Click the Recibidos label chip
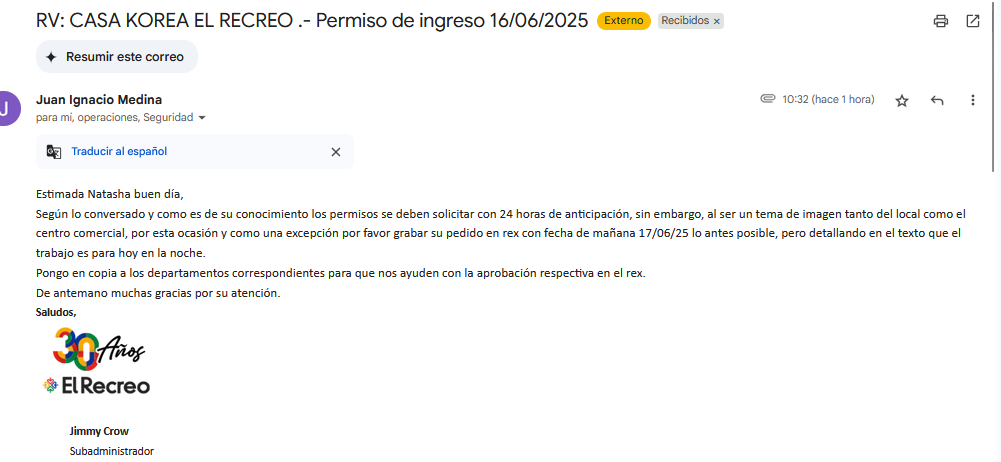The height and width of the screenshot is (462, 1001). 684,20
